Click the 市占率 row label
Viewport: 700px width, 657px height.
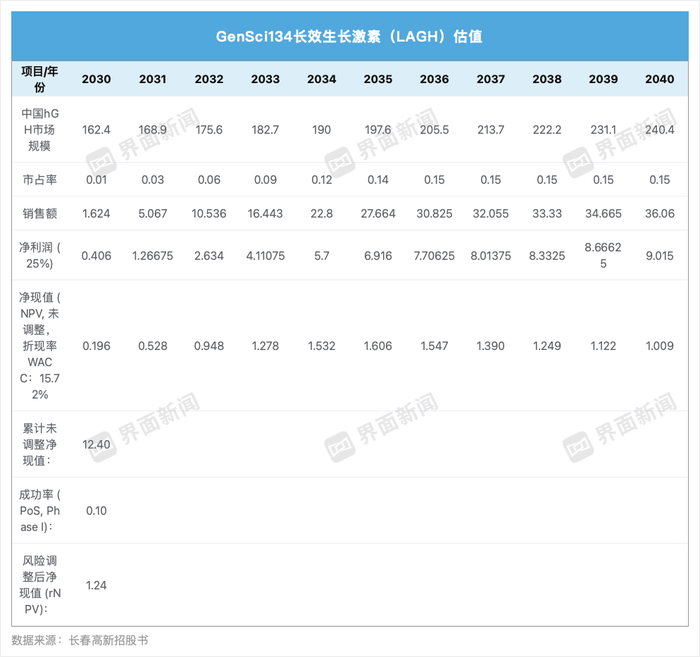pyautogui.click(x=40, y=179)
